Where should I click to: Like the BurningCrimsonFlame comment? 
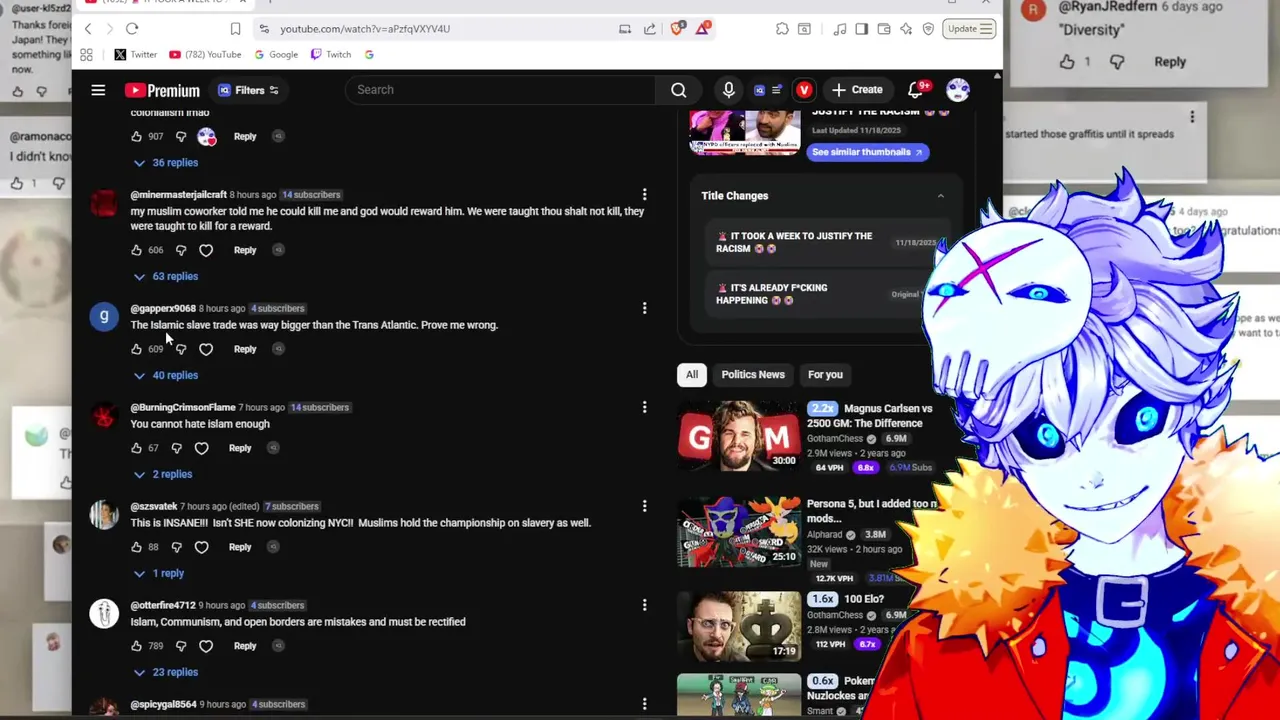(137, 448)
